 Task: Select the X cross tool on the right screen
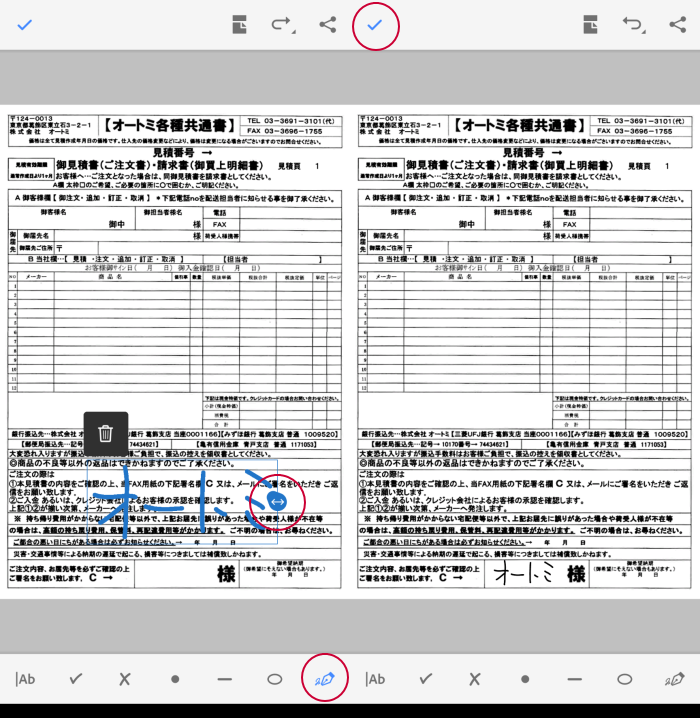[x=475, y=679]
